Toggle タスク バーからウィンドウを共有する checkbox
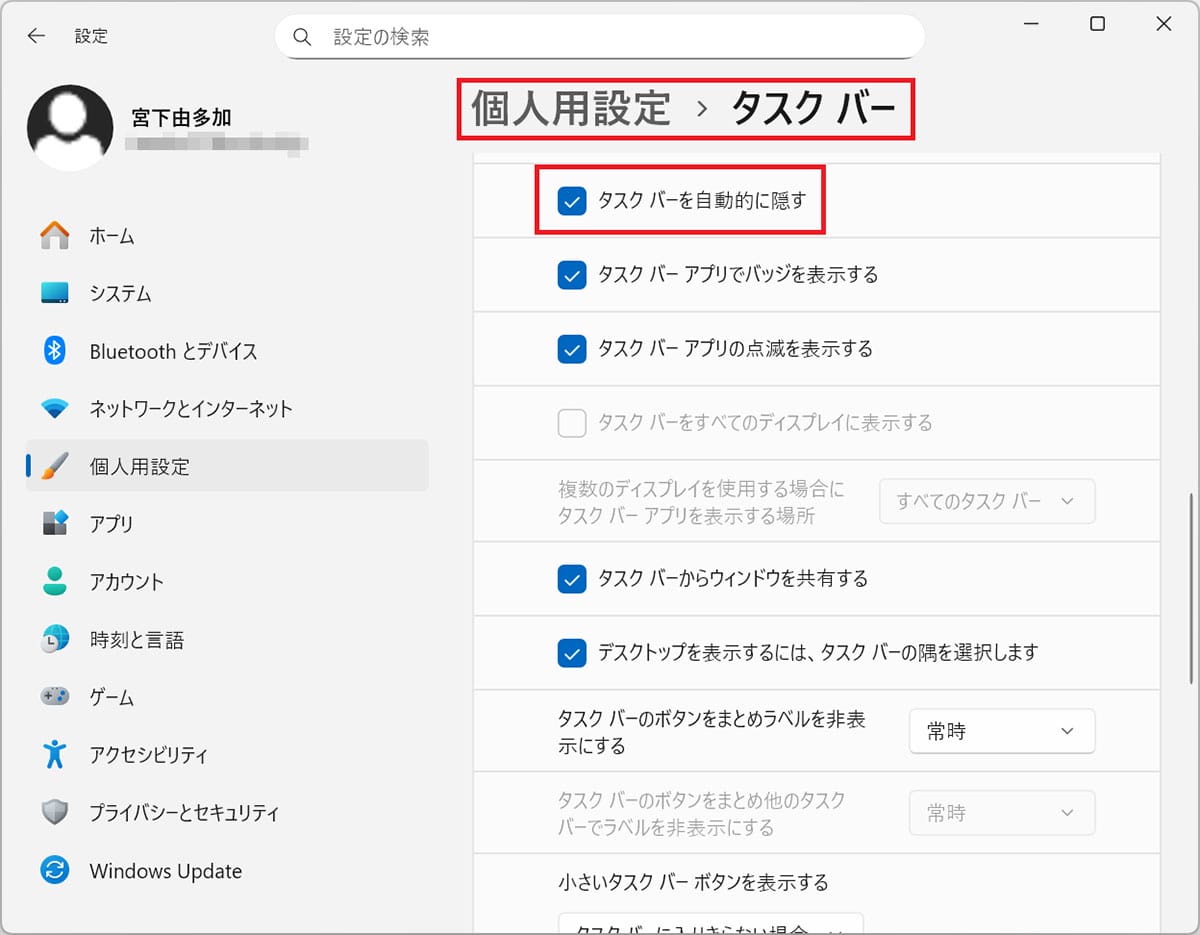Viewport: 1200px width, 935px height. coord(572,579)
